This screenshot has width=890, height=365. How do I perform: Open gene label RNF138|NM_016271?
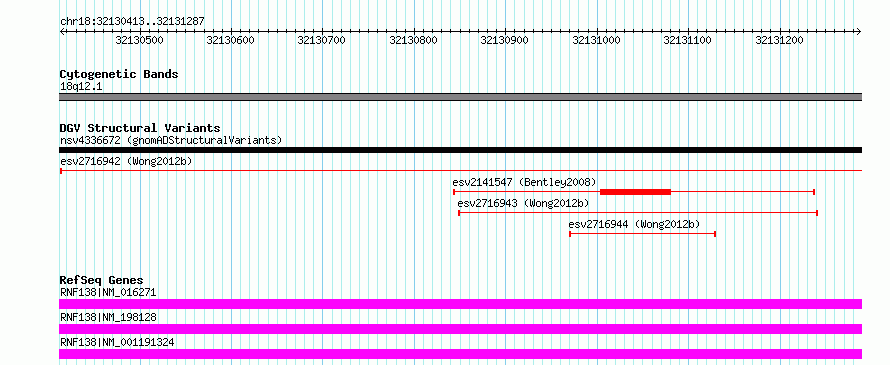(x=108, y=292)
